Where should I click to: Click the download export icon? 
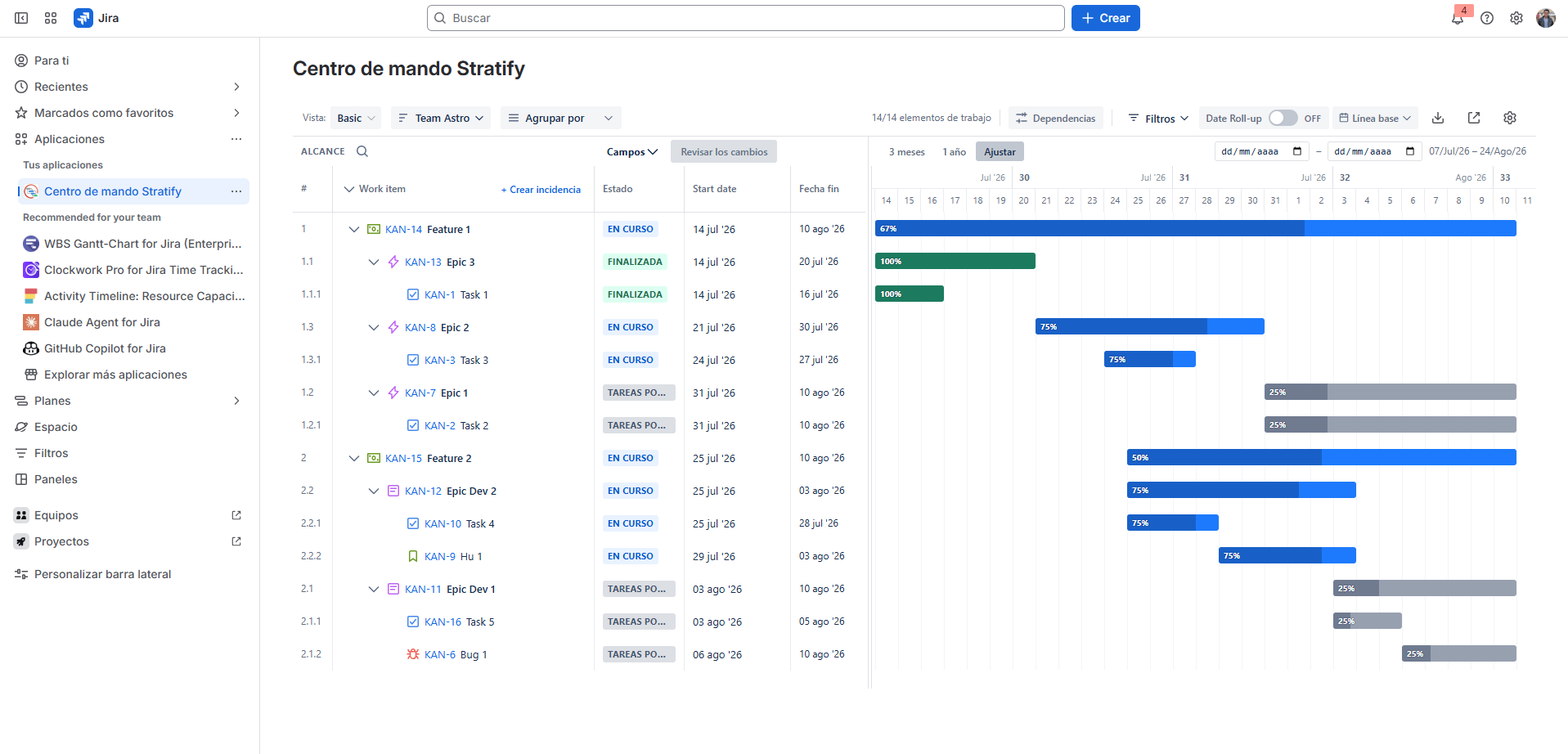point(1438,118)
